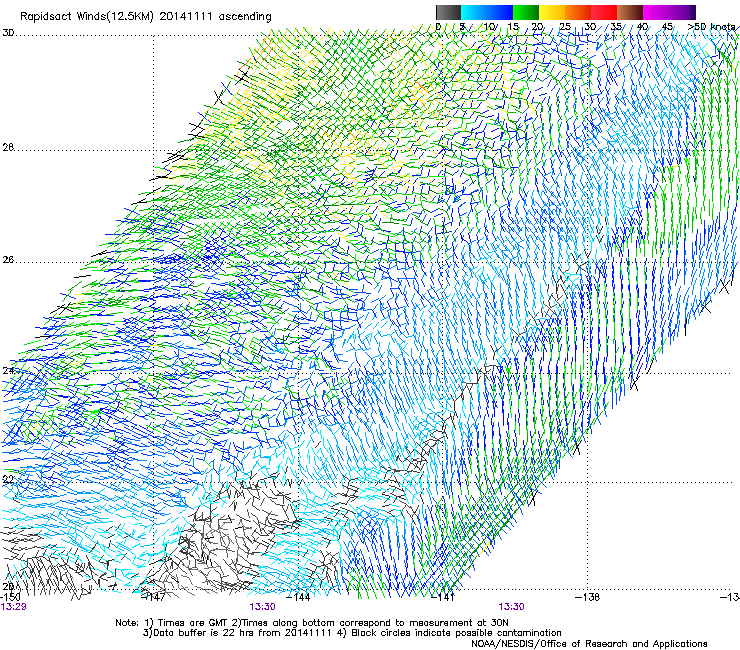The height and width of the screenshot is (650, 740).
Task: Select the yellow 20-25 knots legend swatch
Action: (x=552, y=12)
